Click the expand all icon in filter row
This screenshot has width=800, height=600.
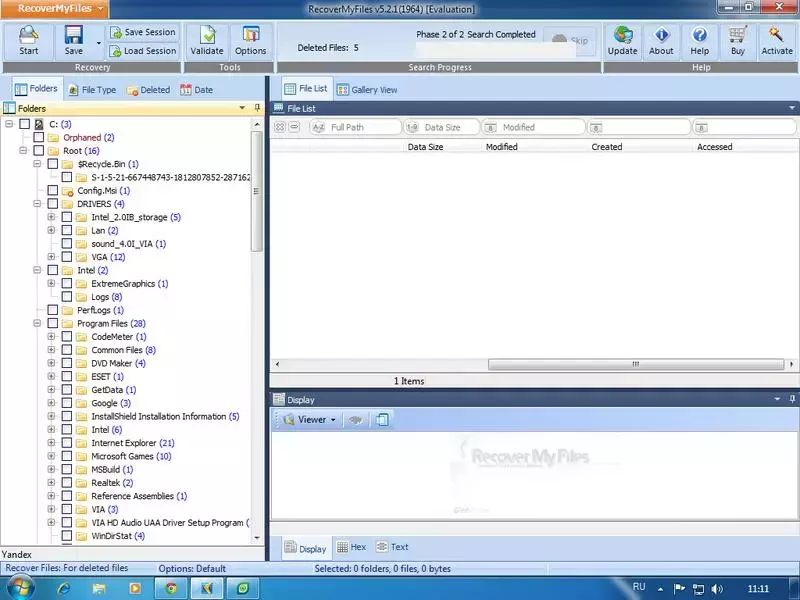280,127
